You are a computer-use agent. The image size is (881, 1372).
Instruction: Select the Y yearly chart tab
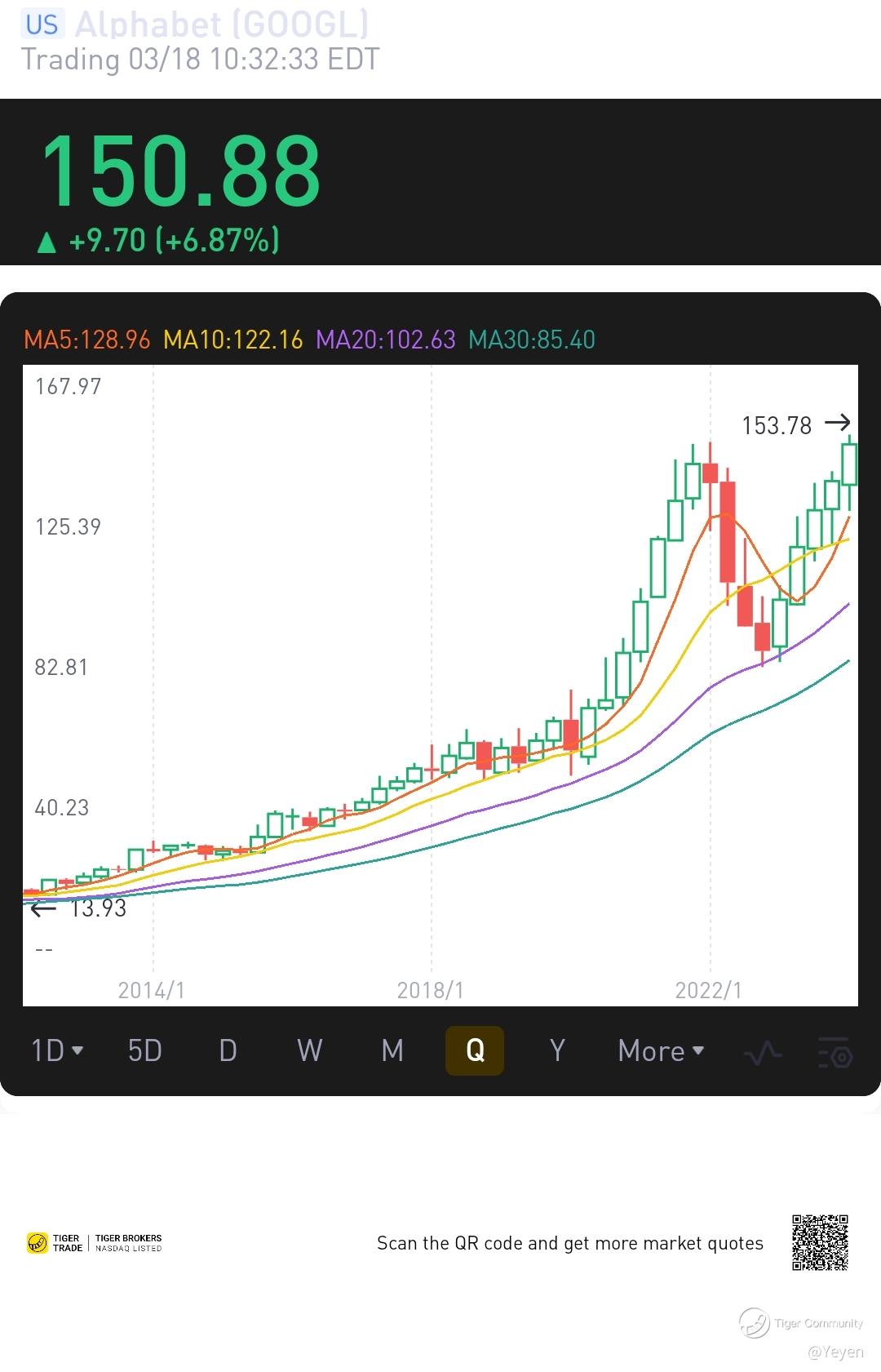(557, 1050)
